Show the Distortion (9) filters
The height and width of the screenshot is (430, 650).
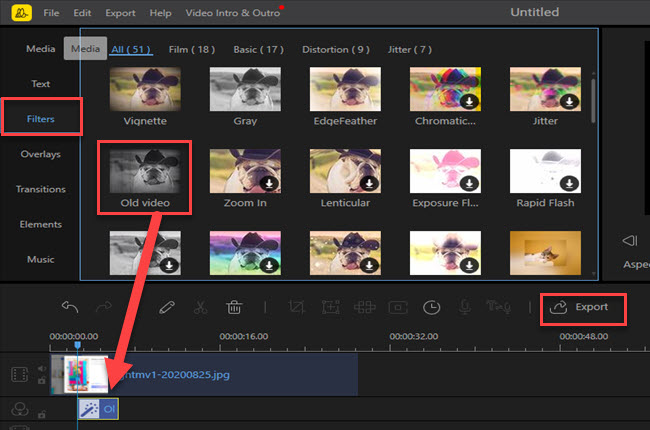click(335, 48)
